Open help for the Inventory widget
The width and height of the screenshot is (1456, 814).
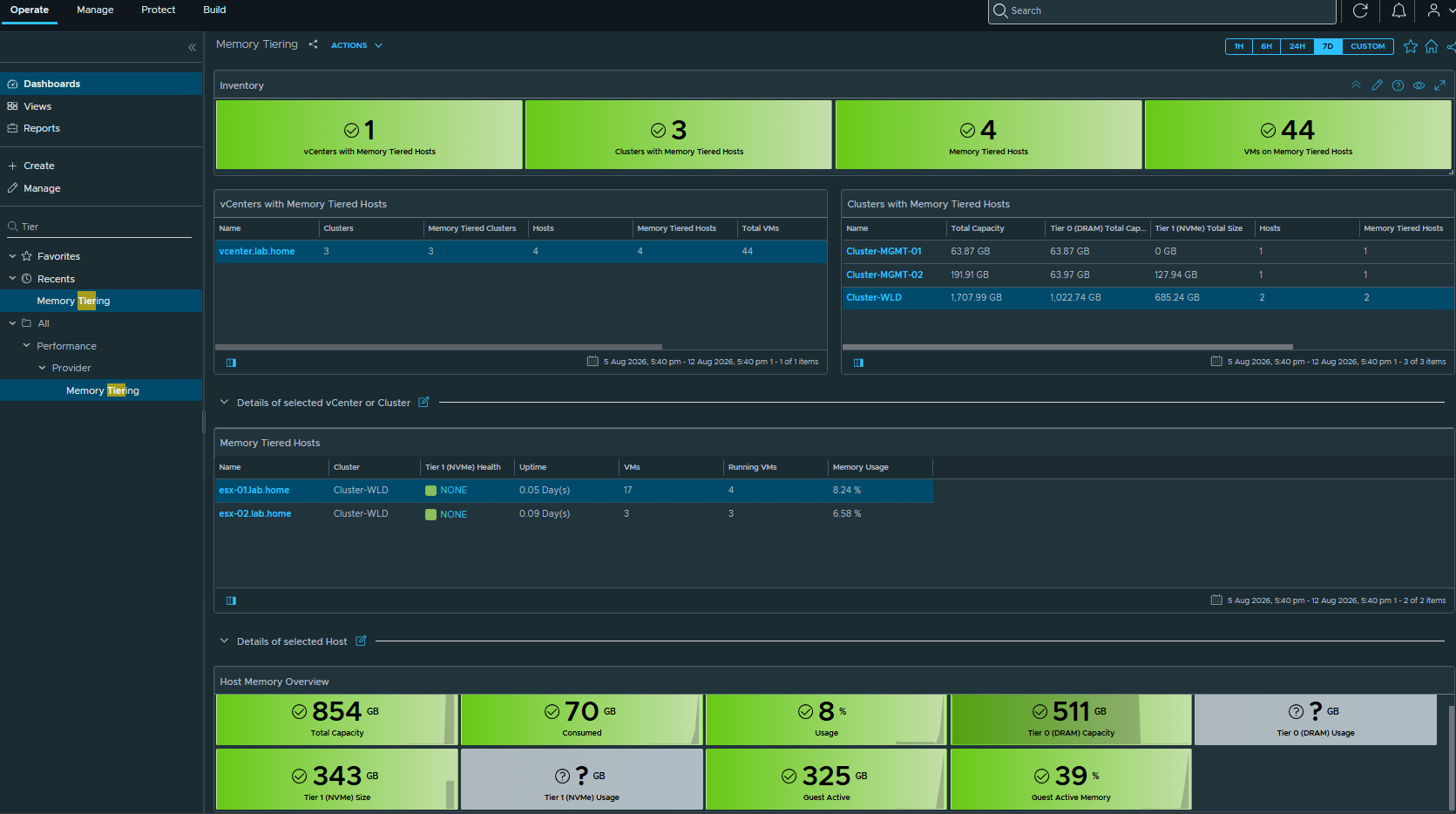pyautogui.click(x=1398, y=85)
